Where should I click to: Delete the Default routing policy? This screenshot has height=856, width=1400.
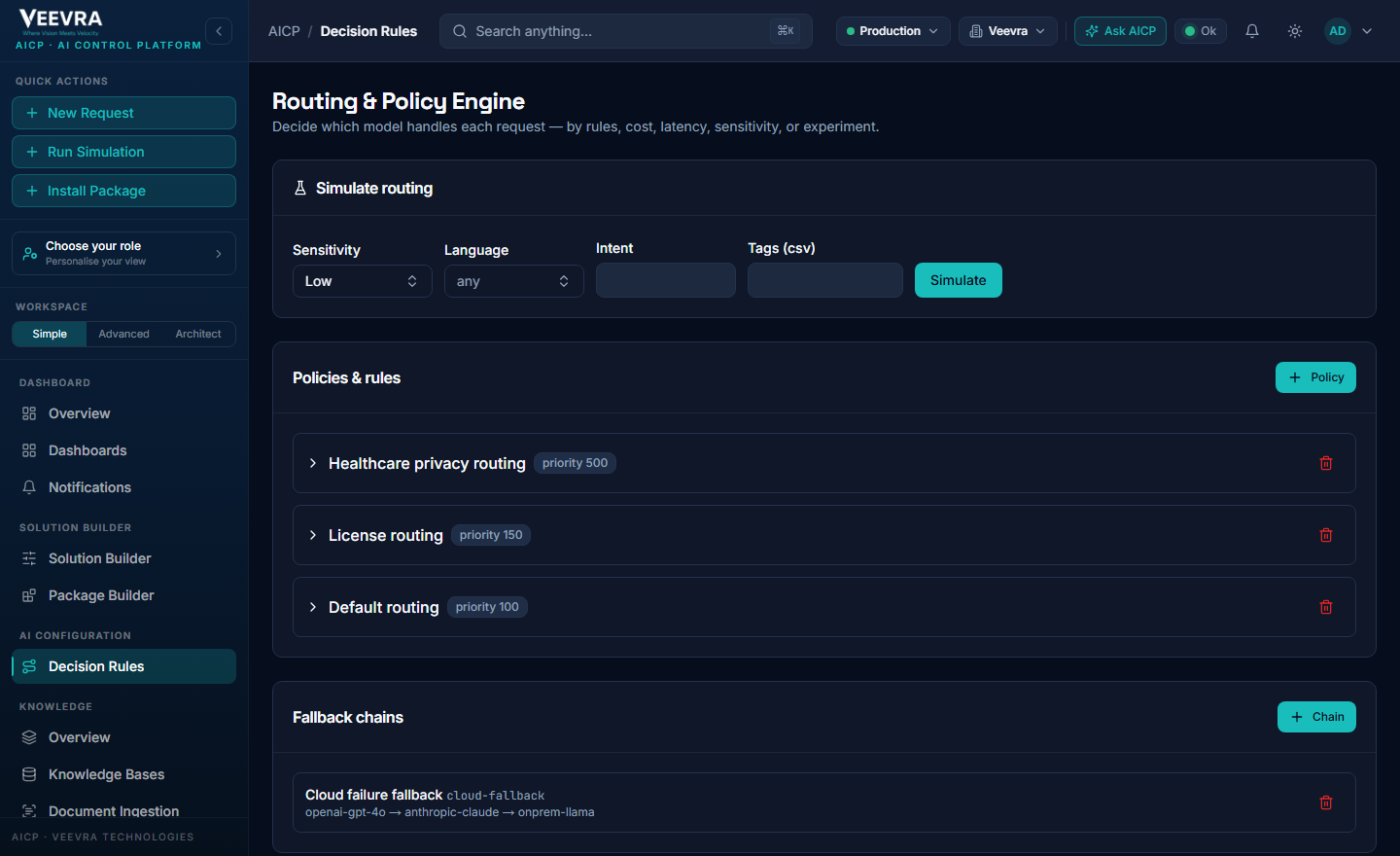click(x=1326, y=607)
